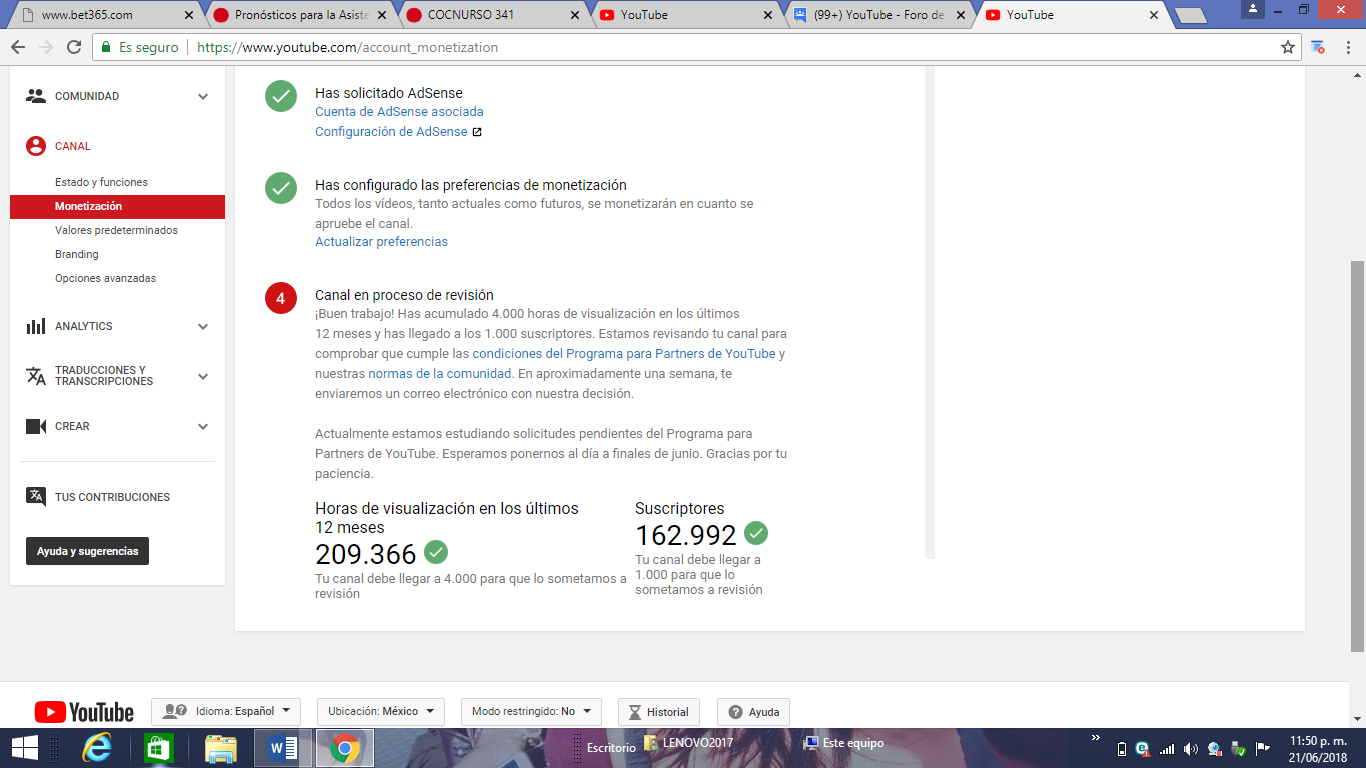Screen dimensions: 1366x768
Task: Click the Chrome taskbar icon
Action: (345, 748)
